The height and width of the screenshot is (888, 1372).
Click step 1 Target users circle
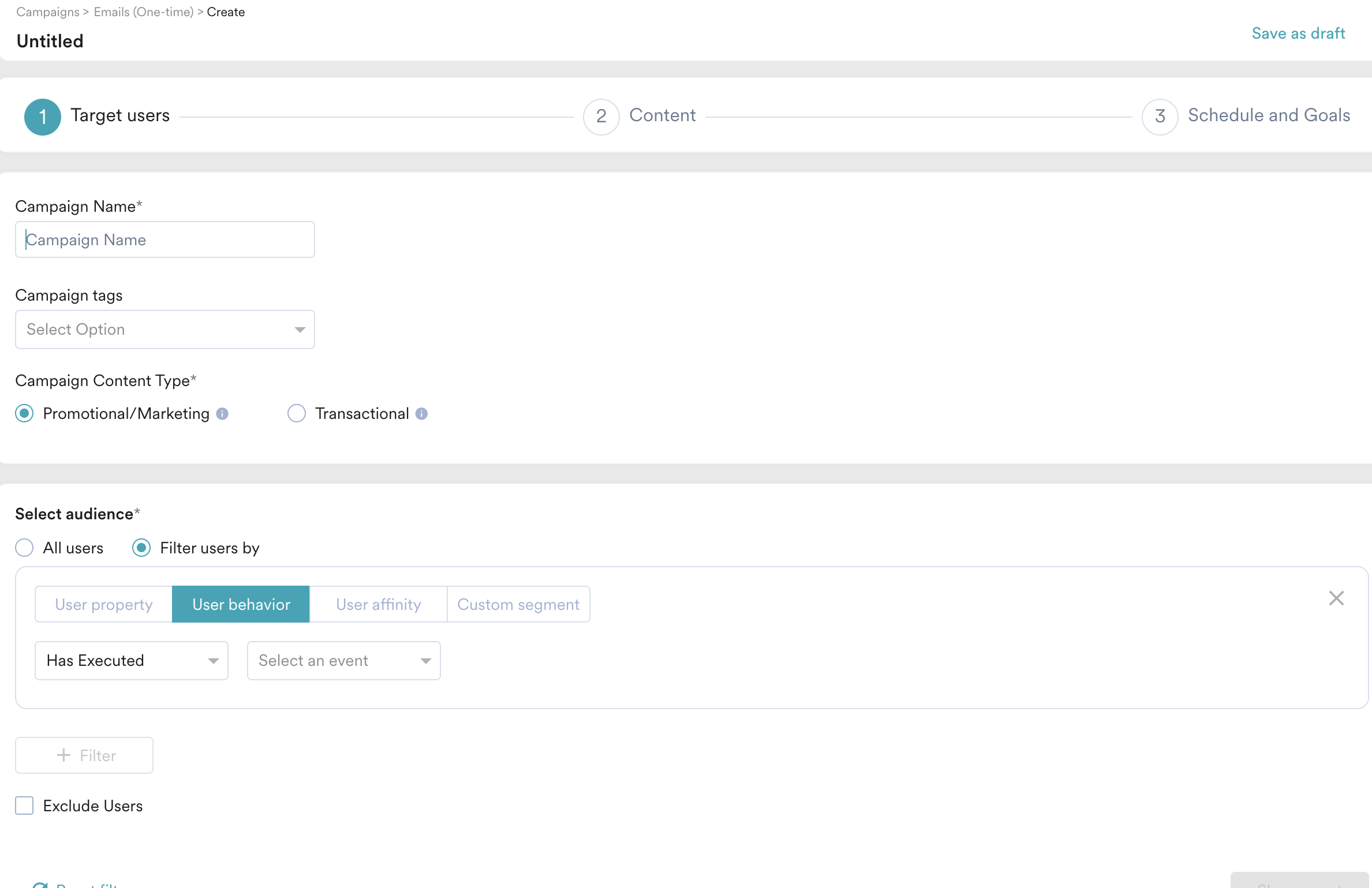click(x=42, y=116)
